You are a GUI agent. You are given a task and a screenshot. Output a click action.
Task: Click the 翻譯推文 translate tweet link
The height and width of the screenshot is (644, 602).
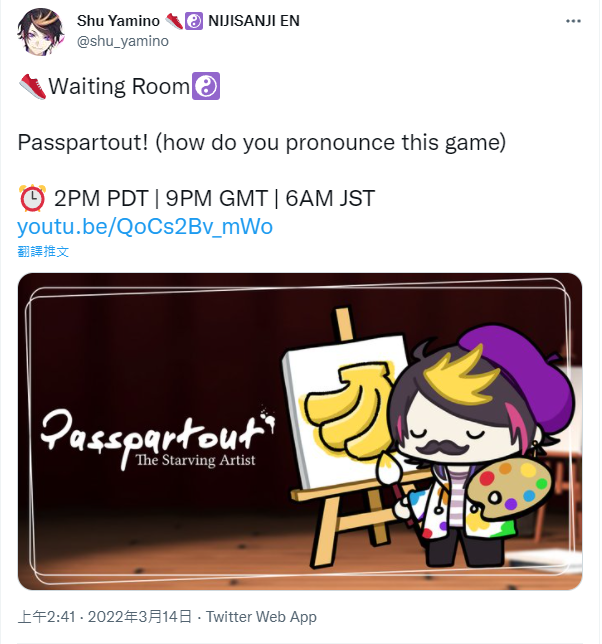click(43, 251)
